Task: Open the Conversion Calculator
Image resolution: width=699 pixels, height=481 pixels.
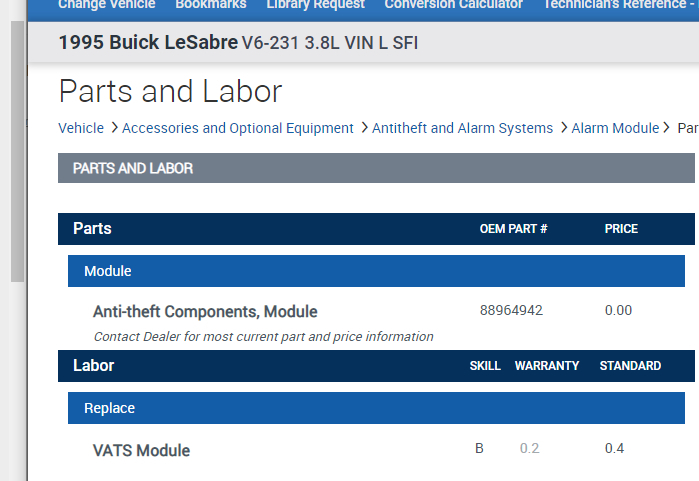Action: (x=453, y=5)
